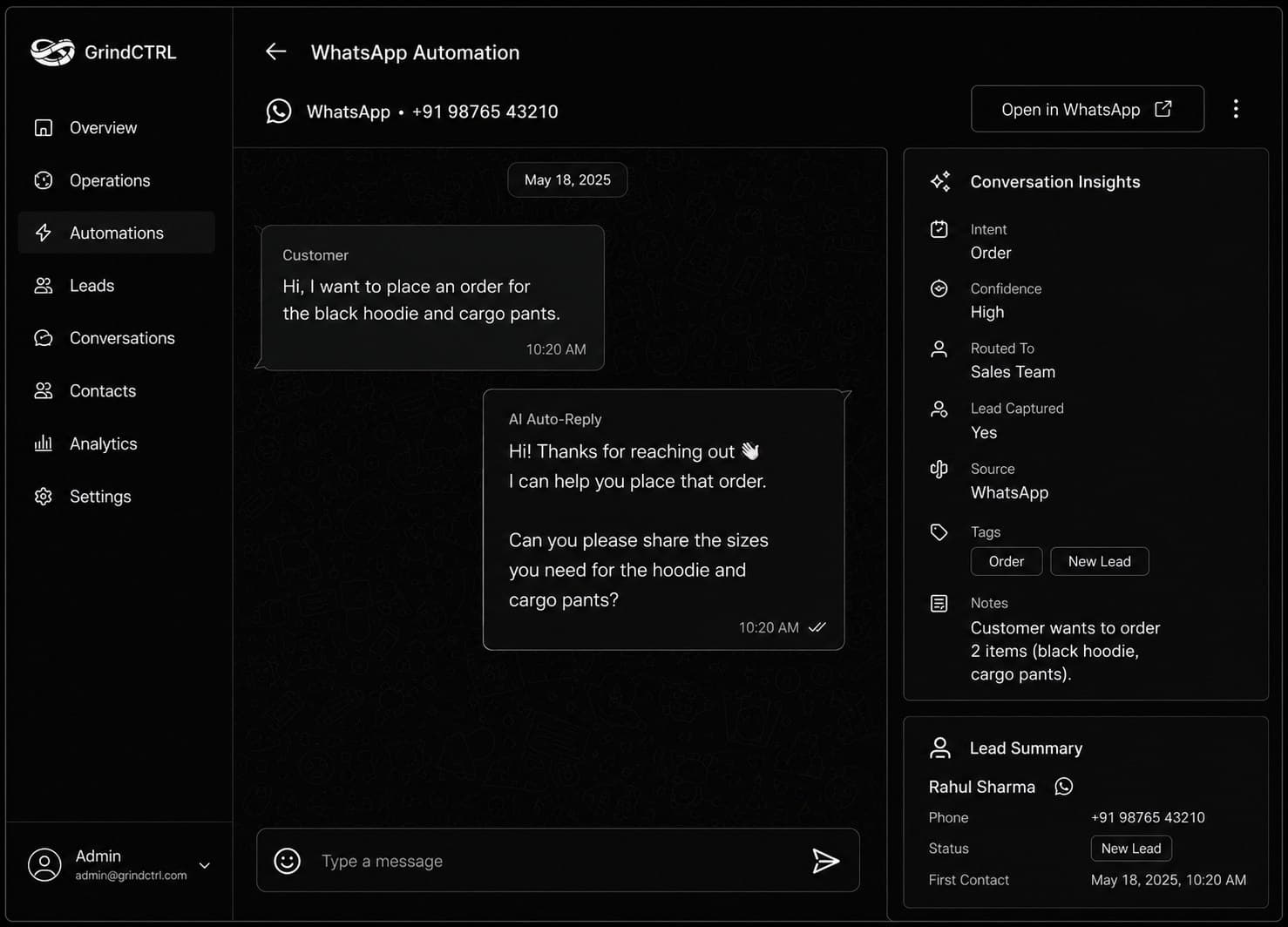Open Admin profile avatar menu
The width and height of the screenshot is (1288, 927).
point(44,864)
